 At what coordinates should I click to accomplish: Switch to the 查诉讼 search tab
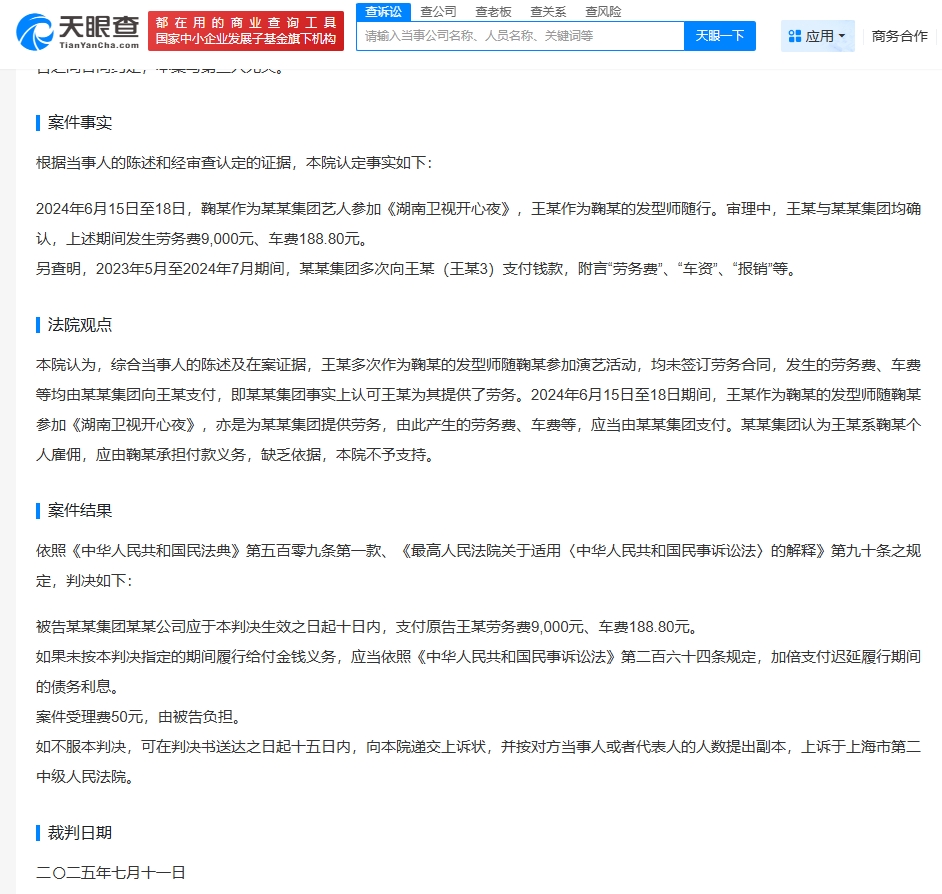pos(383,12)
